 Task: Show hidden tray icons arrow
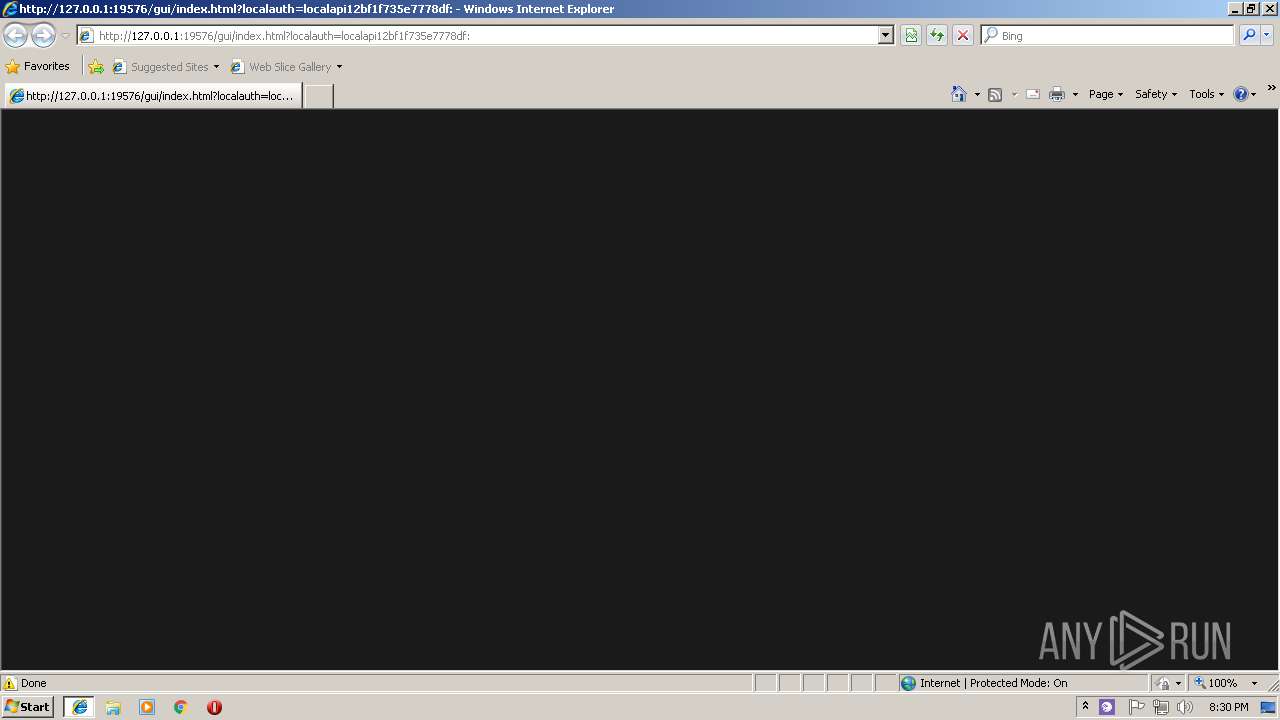pyautogui.click(x=1085, y=706)
